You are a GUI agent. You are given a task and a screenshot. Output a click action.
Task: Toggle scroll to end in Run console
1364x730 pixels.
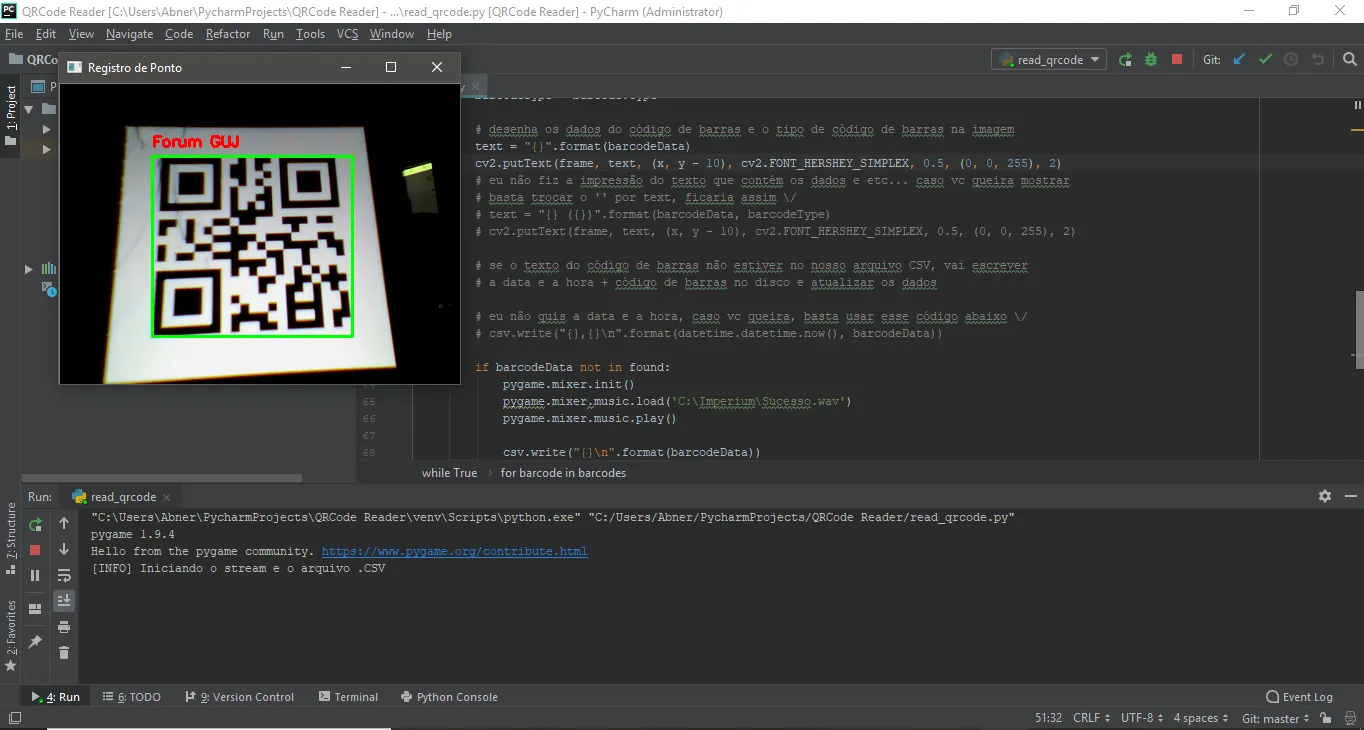pyautogui.click(x=64, y=601)
